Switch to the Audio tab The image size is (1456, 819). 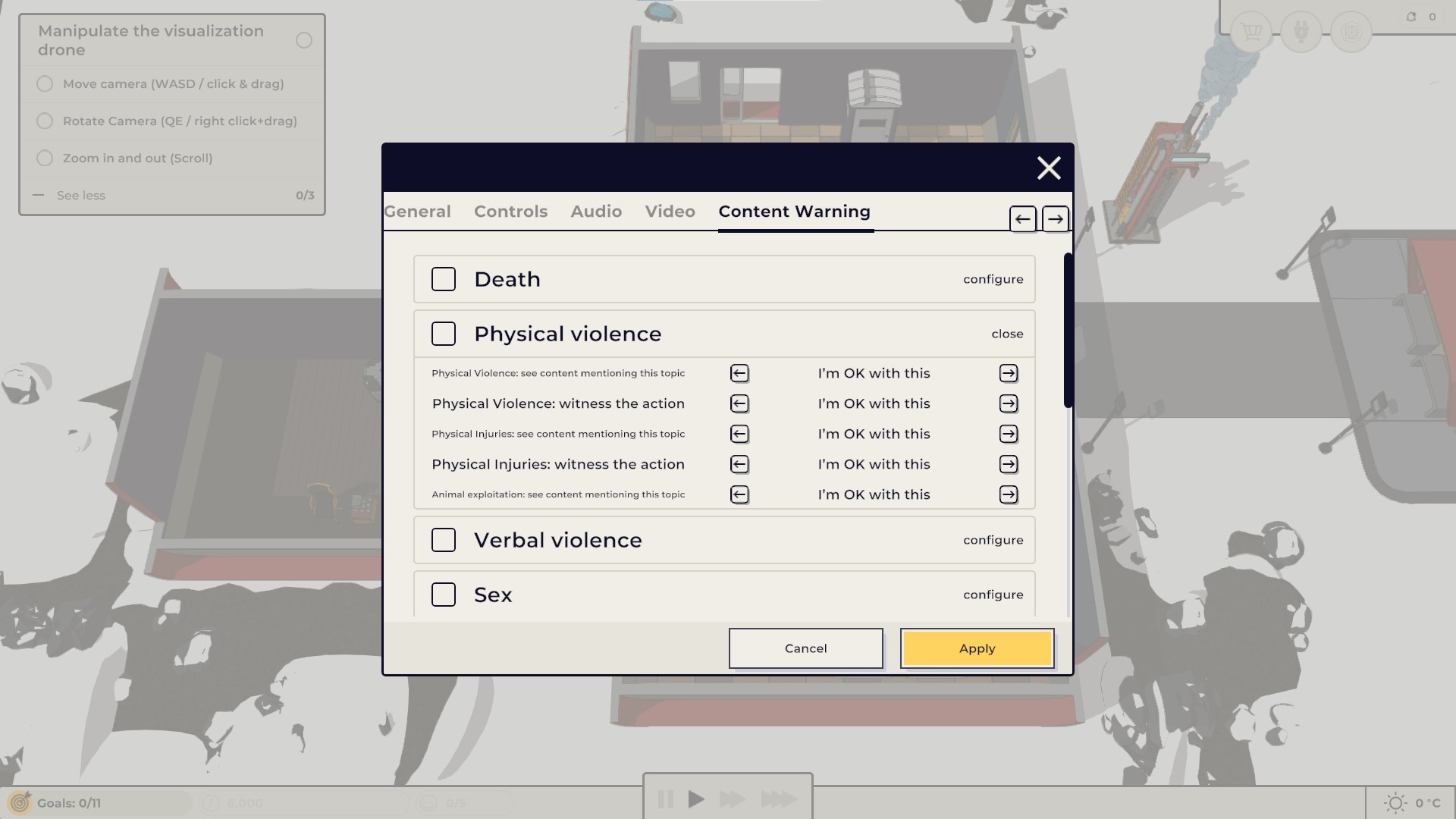pyautogui.click(x=596, y=212)
